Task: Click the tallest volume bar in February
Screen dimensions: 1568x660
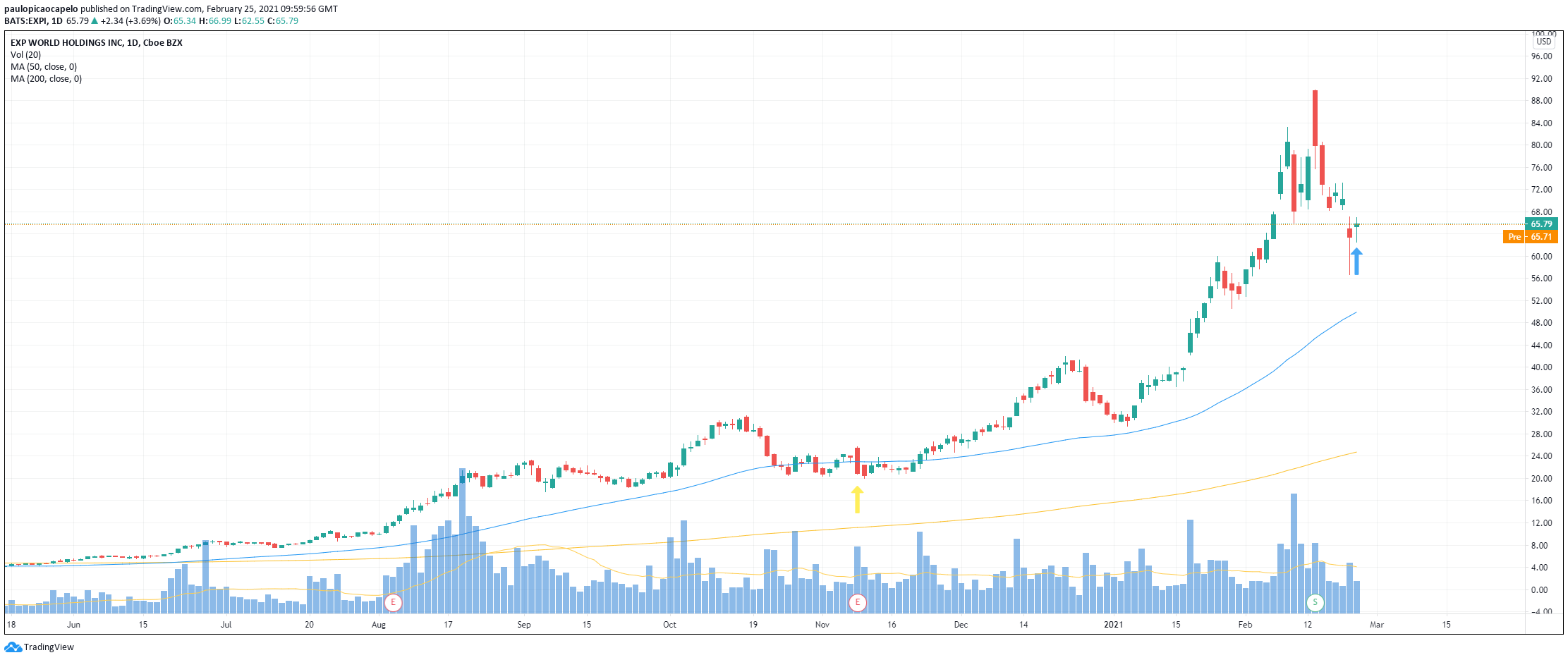Action: 1294,554
